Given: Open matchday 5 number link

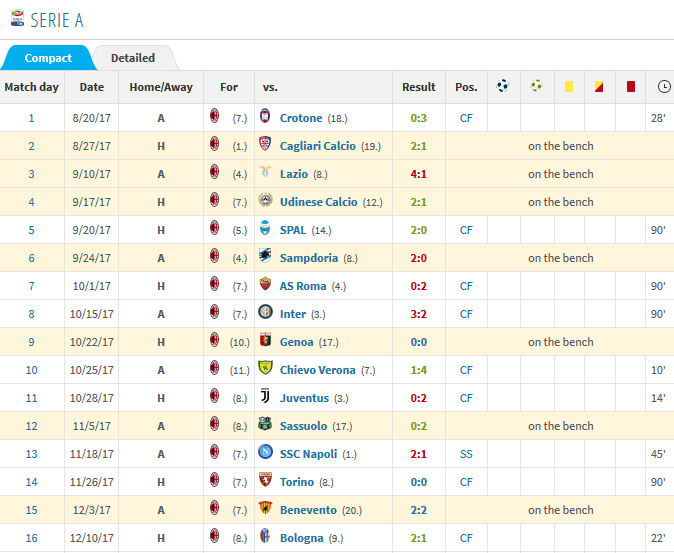Looking at the screenshot, I should click(x=31, y=230).
